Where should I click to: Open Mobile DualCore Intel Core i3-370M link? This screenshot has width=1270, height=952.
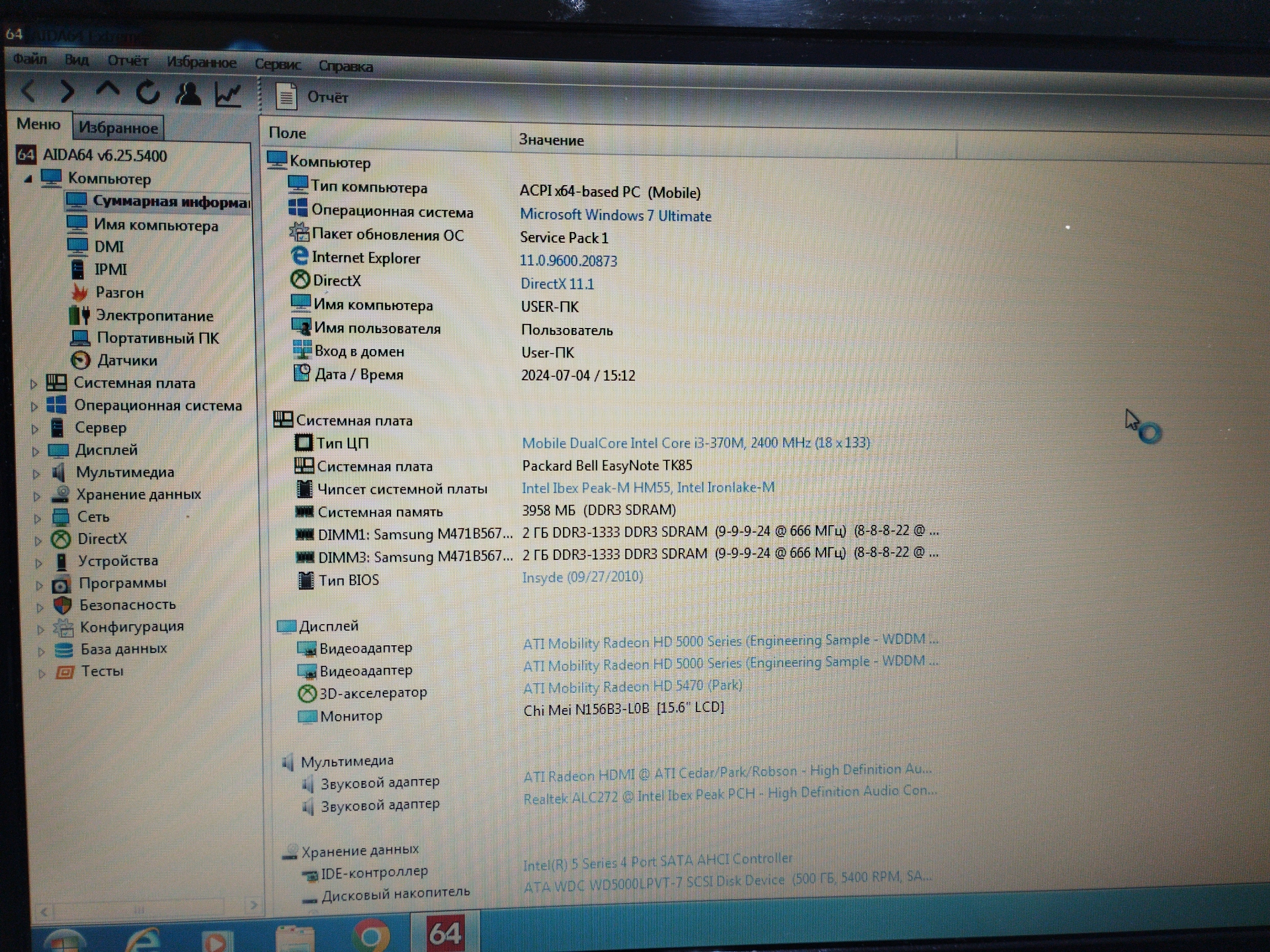tap(696, 442)
